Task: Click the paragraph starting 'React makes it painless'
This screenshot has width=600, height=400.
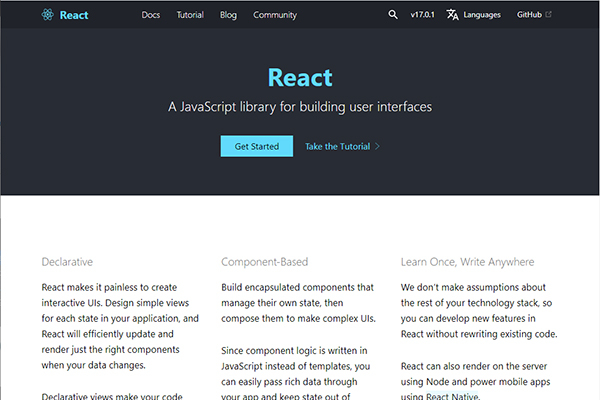Action: [120, 326]
